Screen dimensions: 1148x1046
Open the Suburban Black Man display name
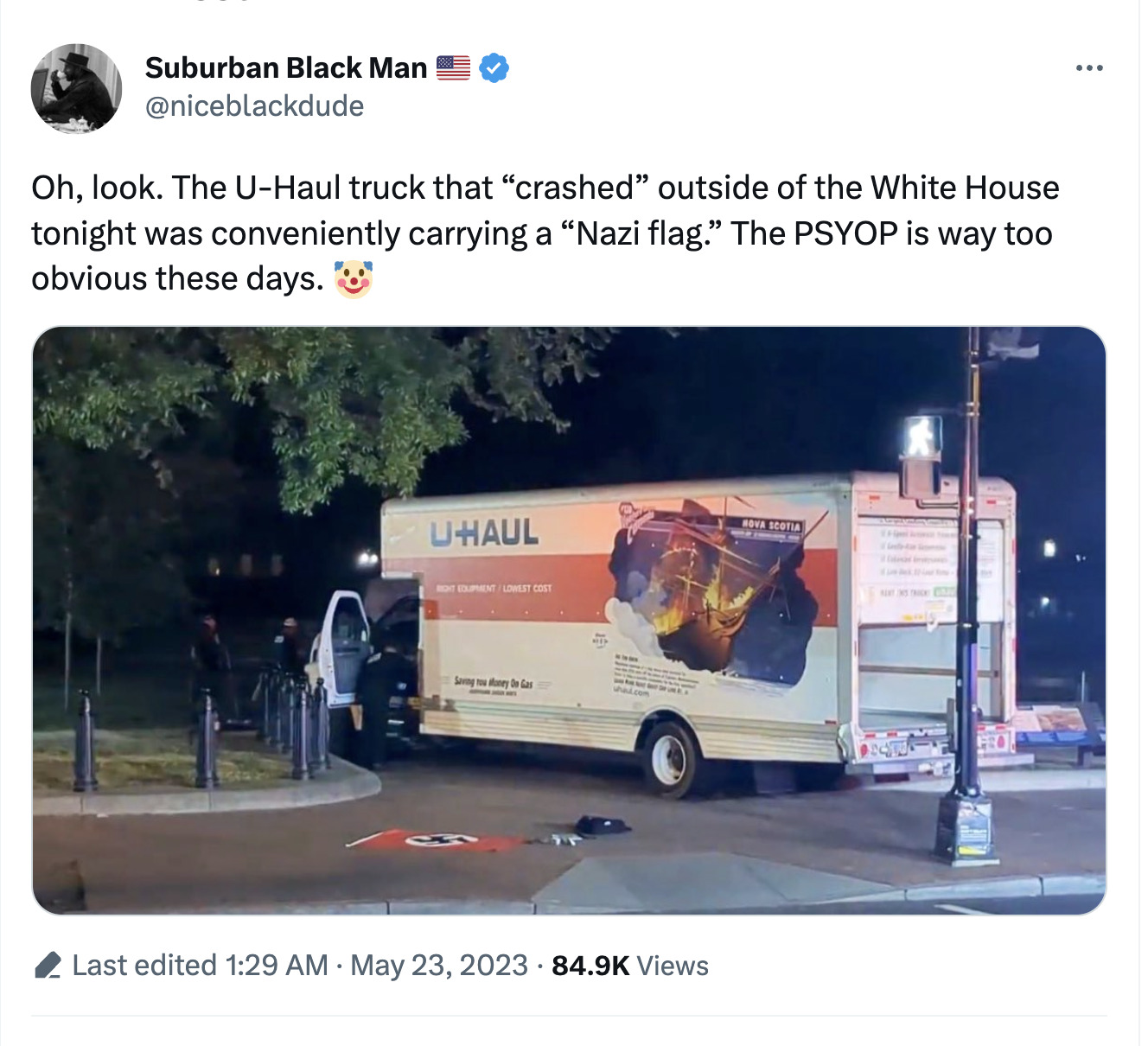286,67
